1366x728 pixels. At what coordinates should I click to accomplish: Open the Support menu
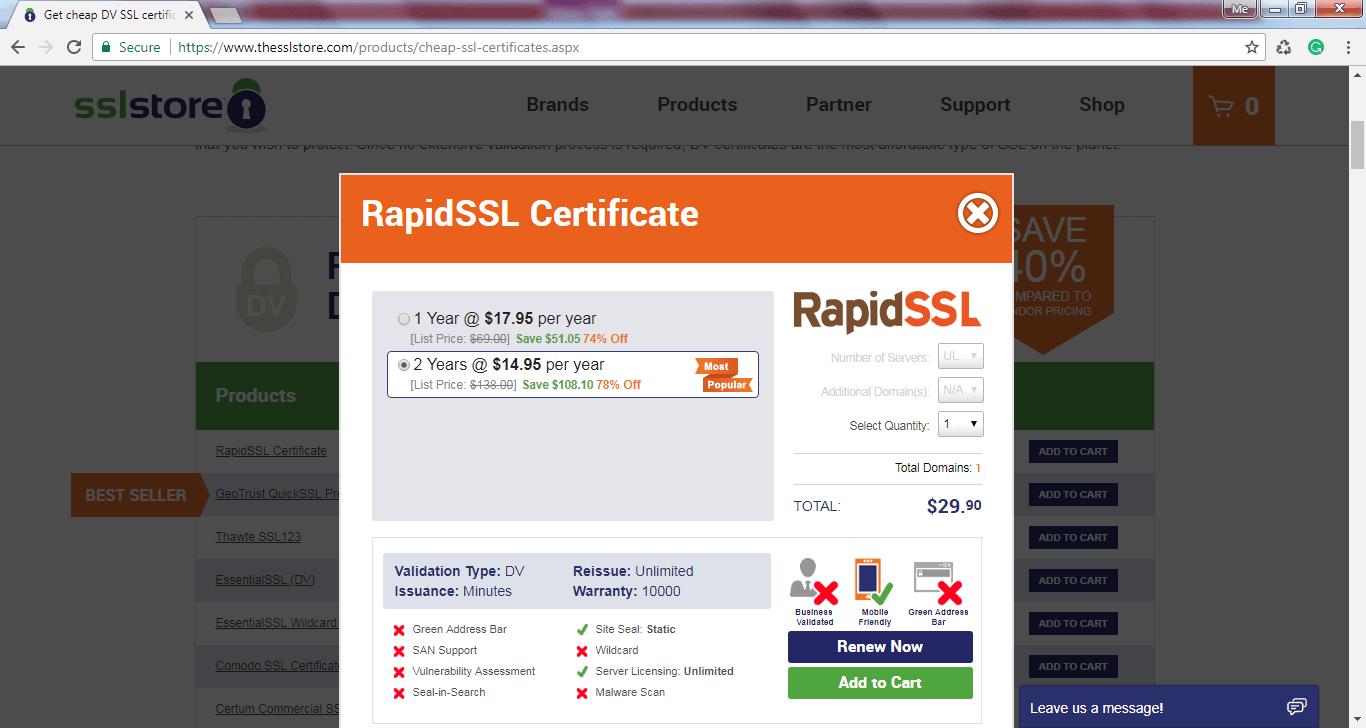tap(975, 104)
